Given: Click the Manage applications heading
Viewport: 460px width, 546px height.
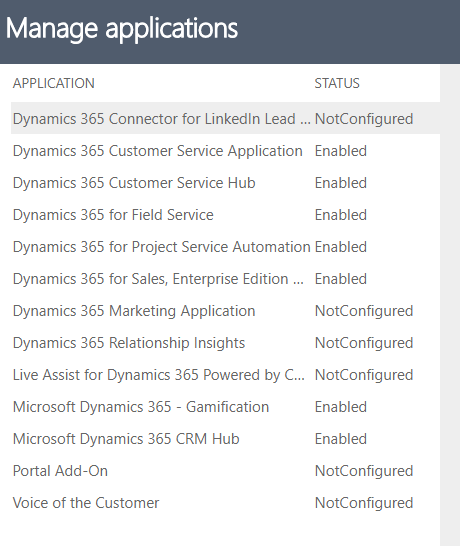Looking at the screenshot, I should click(122, 29).
